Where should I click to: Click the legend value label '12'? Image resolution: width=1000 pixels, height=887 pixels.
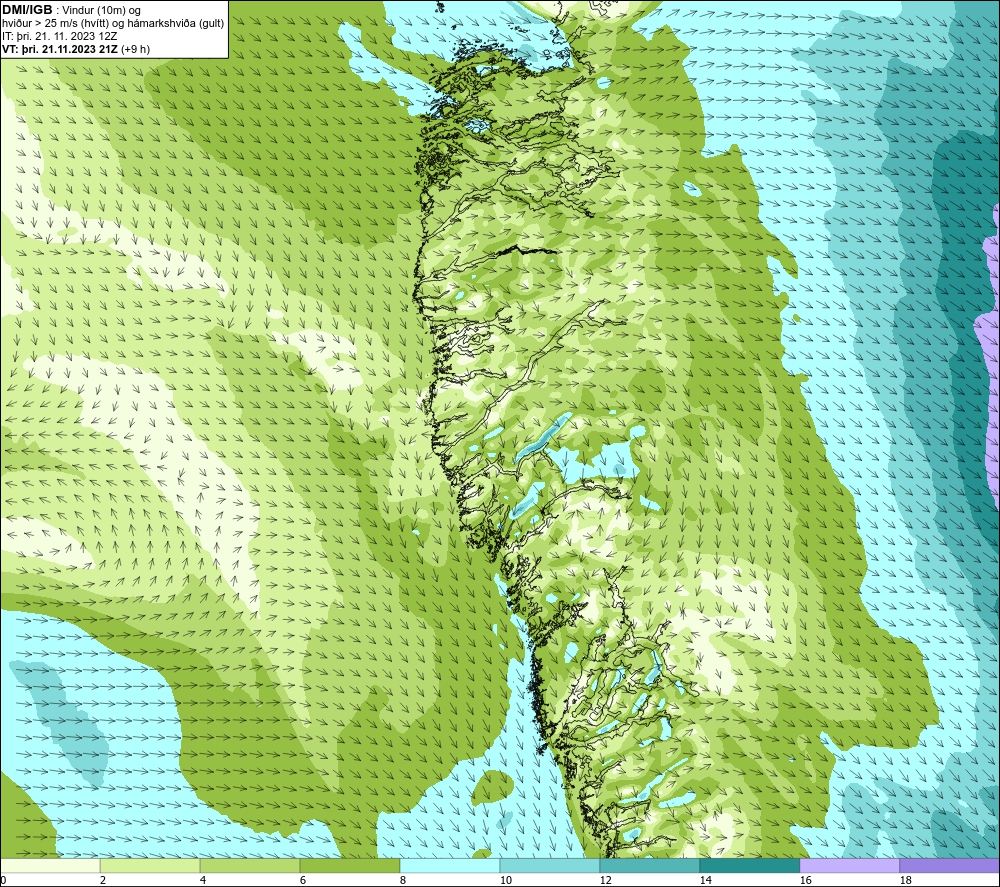click(x=605, y=881)
